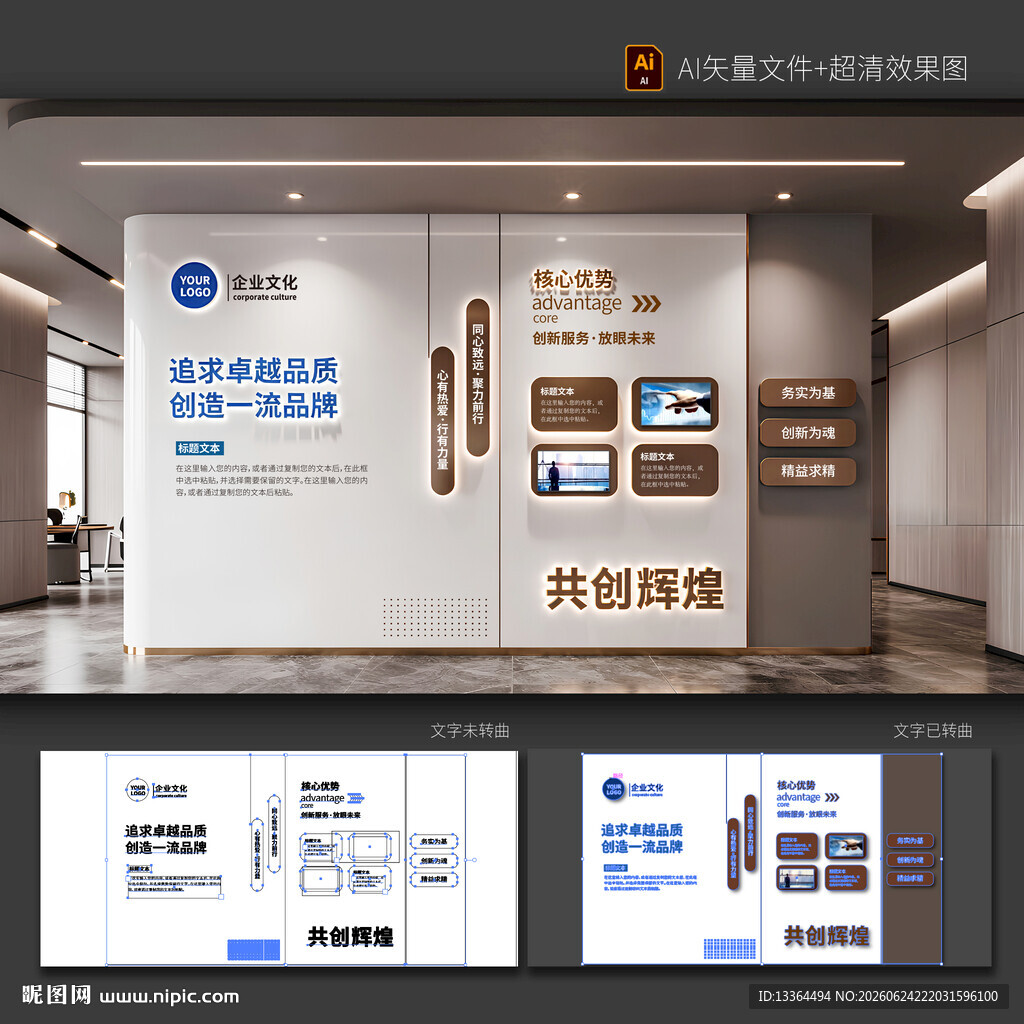
Task: Open the www.nipic.com link at bottom
Action: (169, 997)
